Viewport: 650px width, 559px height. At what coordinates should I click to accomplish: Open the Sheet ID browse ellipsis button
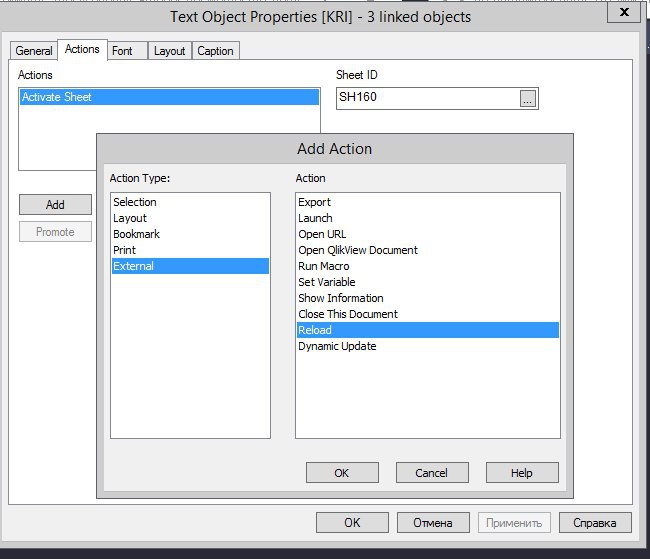pyautogui.click(x=527, y=99)
